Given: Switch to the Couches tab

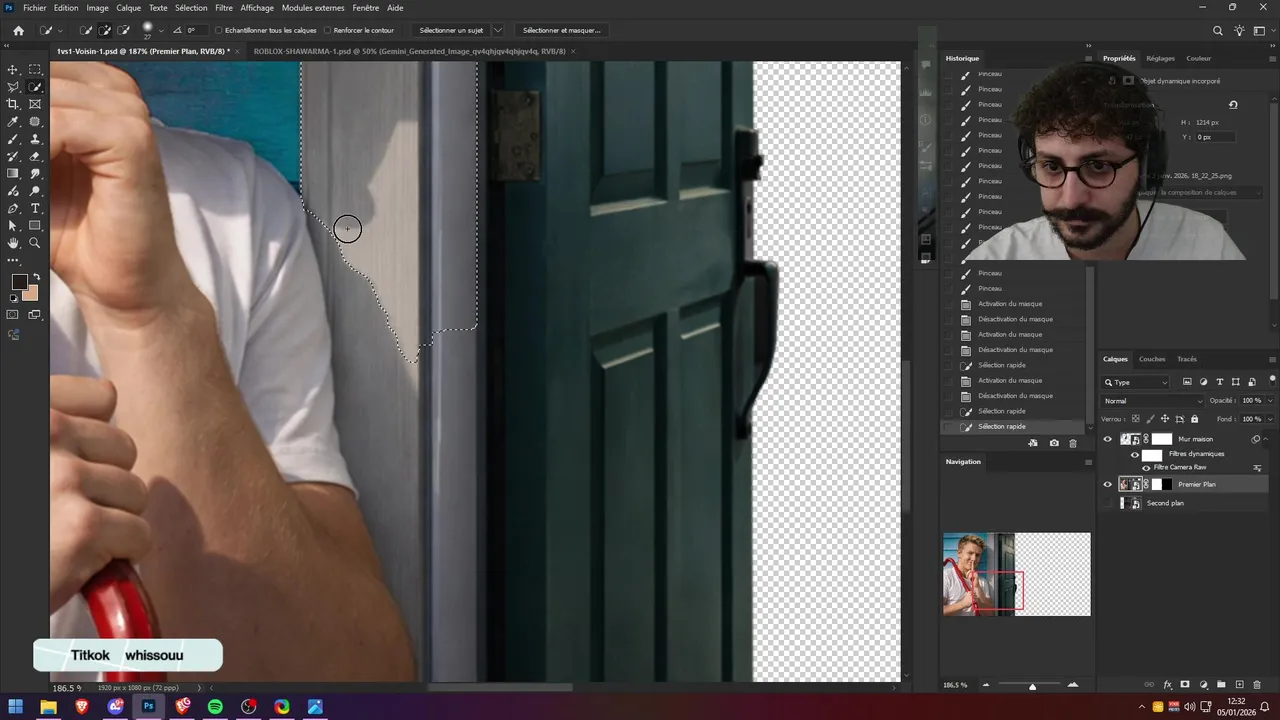Looking at the screenshot, I should (x=1152, y=359).
